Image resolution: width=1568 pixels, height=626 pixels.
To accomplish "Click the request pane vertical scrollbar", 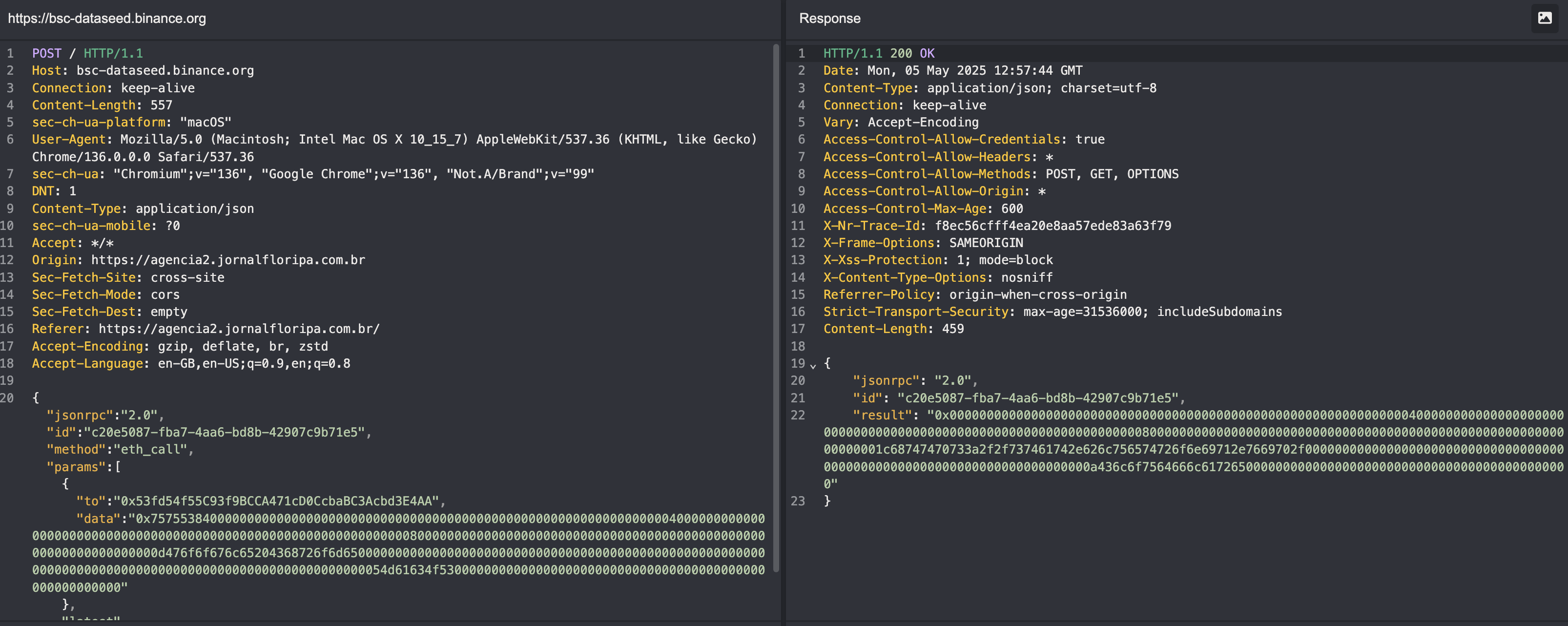I will coord(776,308).
